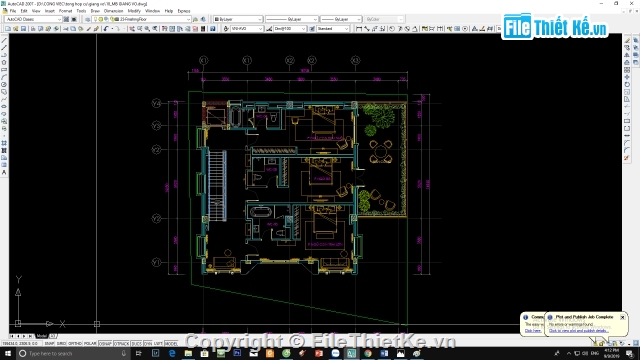The height and width of the screenshot is (360, 640).
Task: Select the Circle draw tool
Action: click(x=4, y=84)
